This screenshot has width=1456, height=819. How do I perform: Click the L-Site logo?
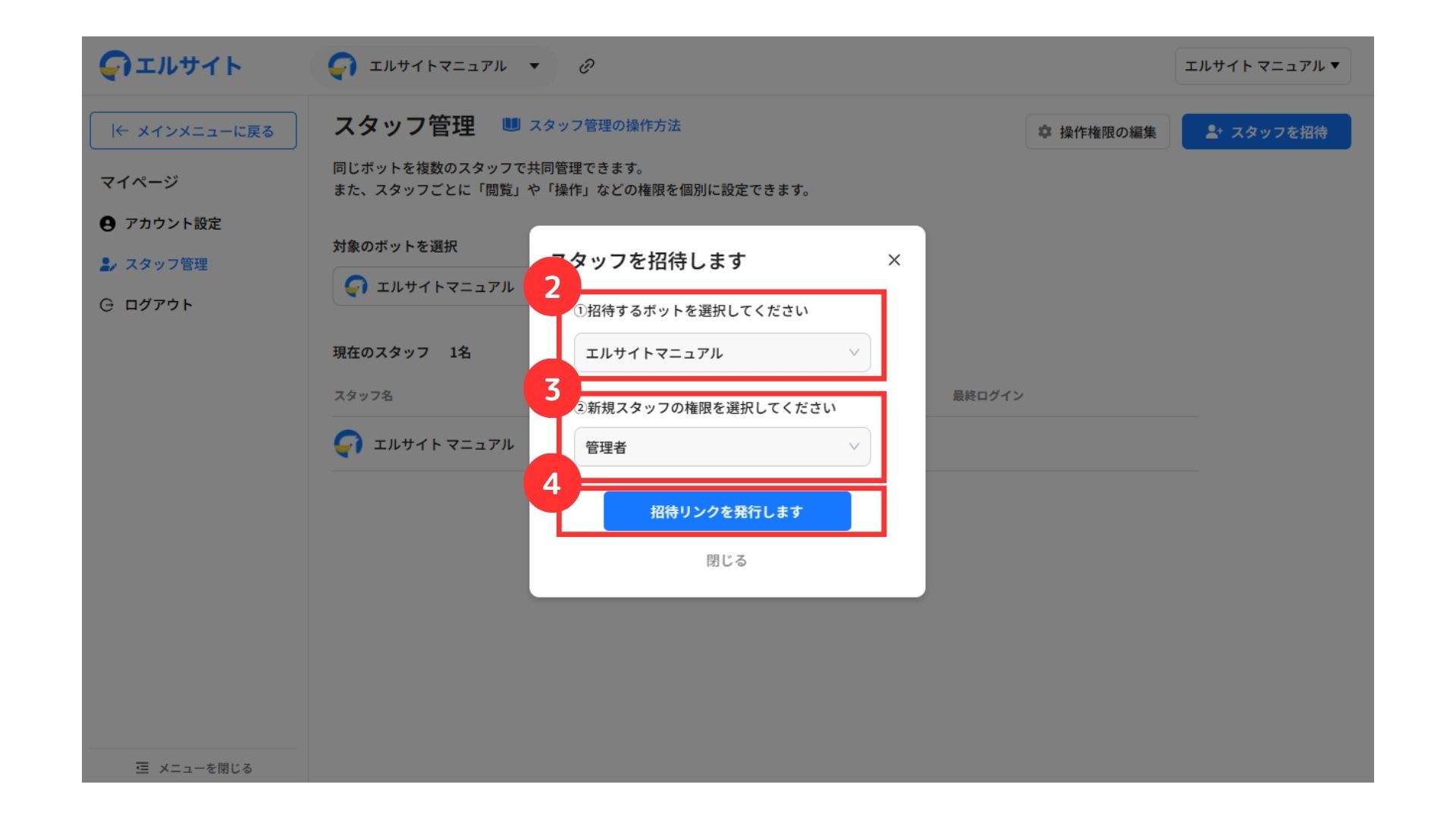(x=171, y=66)
